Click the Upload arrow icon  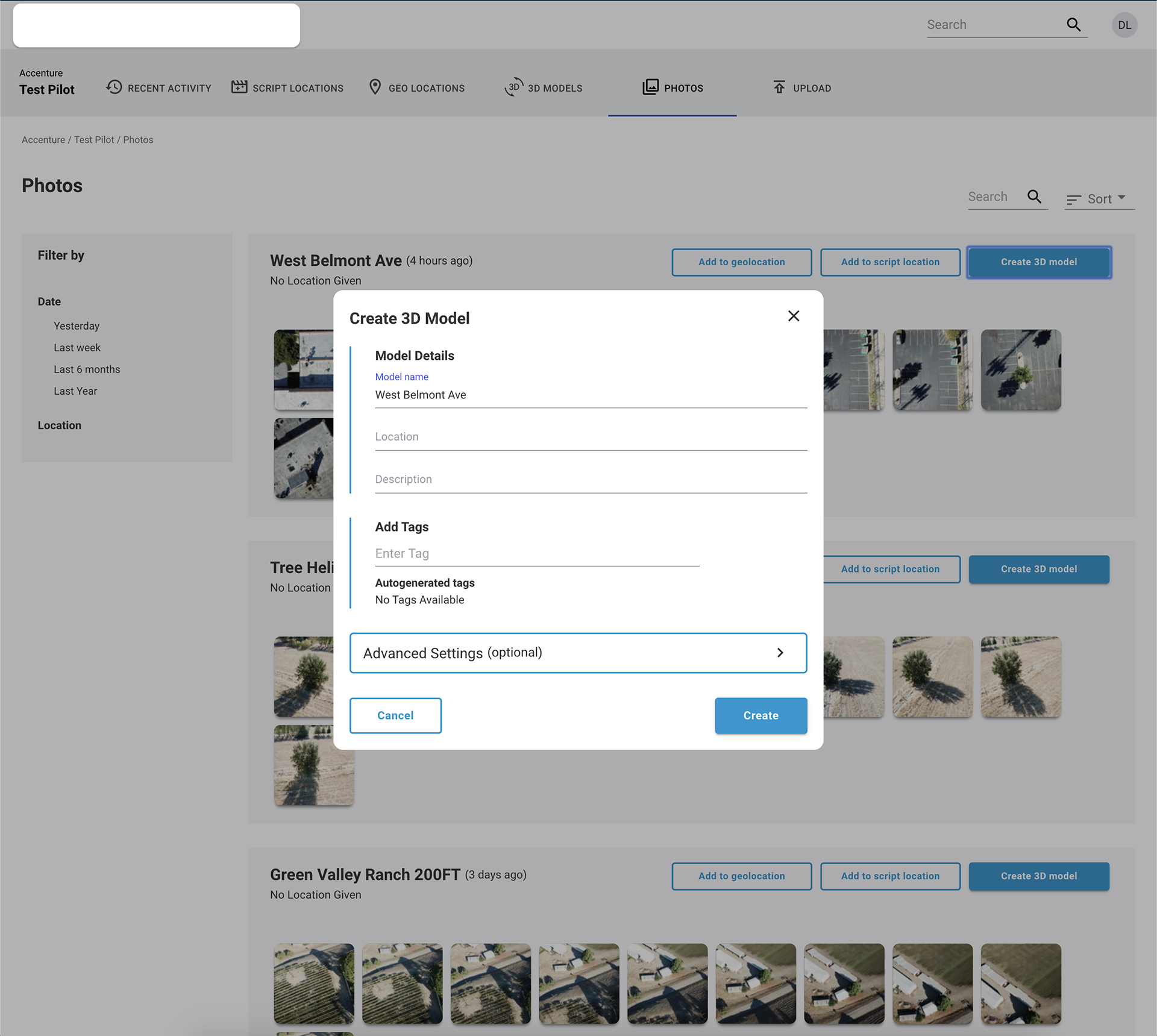click(x=779, y=87)
